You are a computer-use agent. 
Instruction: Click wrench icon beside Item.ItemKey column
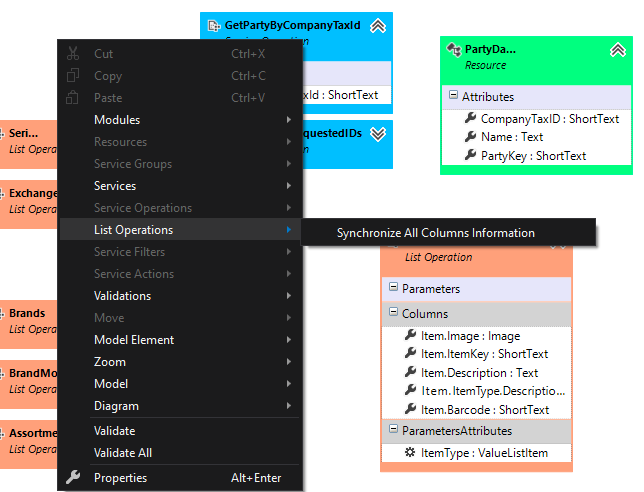coord(410,353)
